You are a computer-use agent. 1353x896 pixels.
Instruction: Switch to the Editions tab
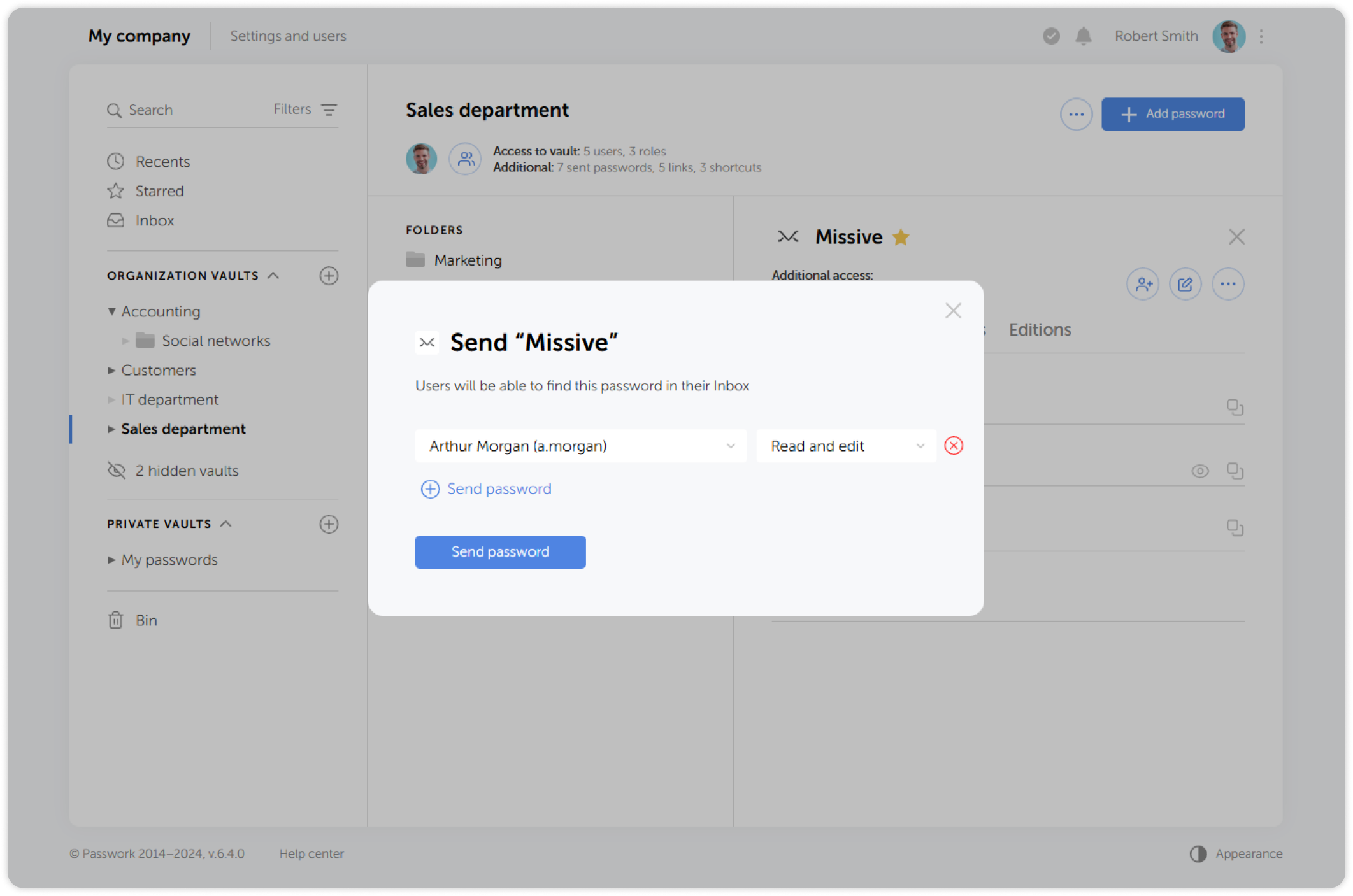(x=1040, y=329)
